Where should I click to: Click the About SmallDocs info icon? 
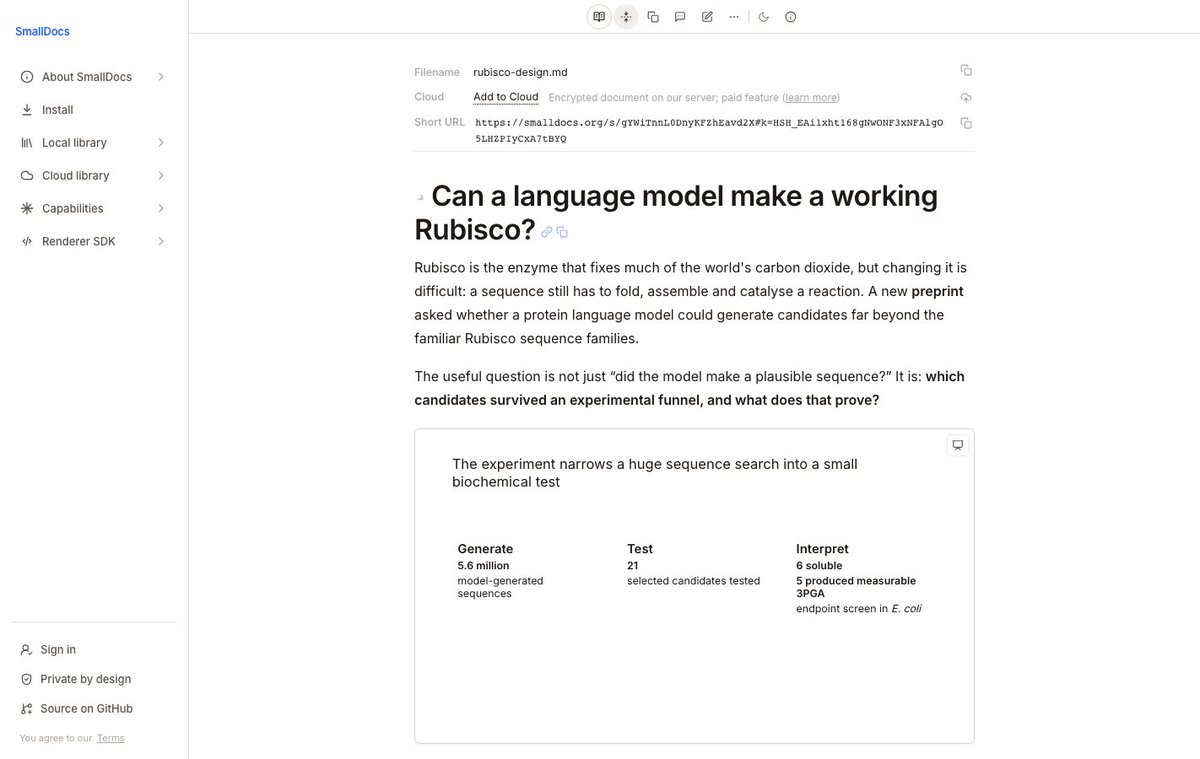pyautogui.click(x=27, y=77)
